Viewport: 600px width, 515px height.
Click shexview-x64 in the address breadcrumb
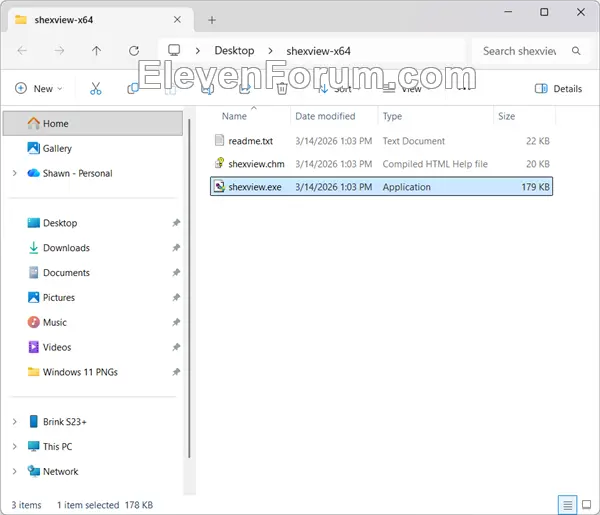318,51
